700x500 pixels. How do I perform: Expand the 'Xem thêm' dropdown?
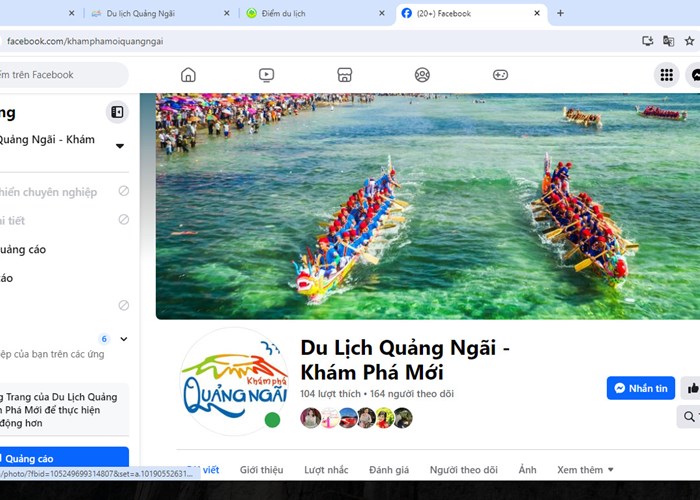pyautogui.click(x=585, y=470)
